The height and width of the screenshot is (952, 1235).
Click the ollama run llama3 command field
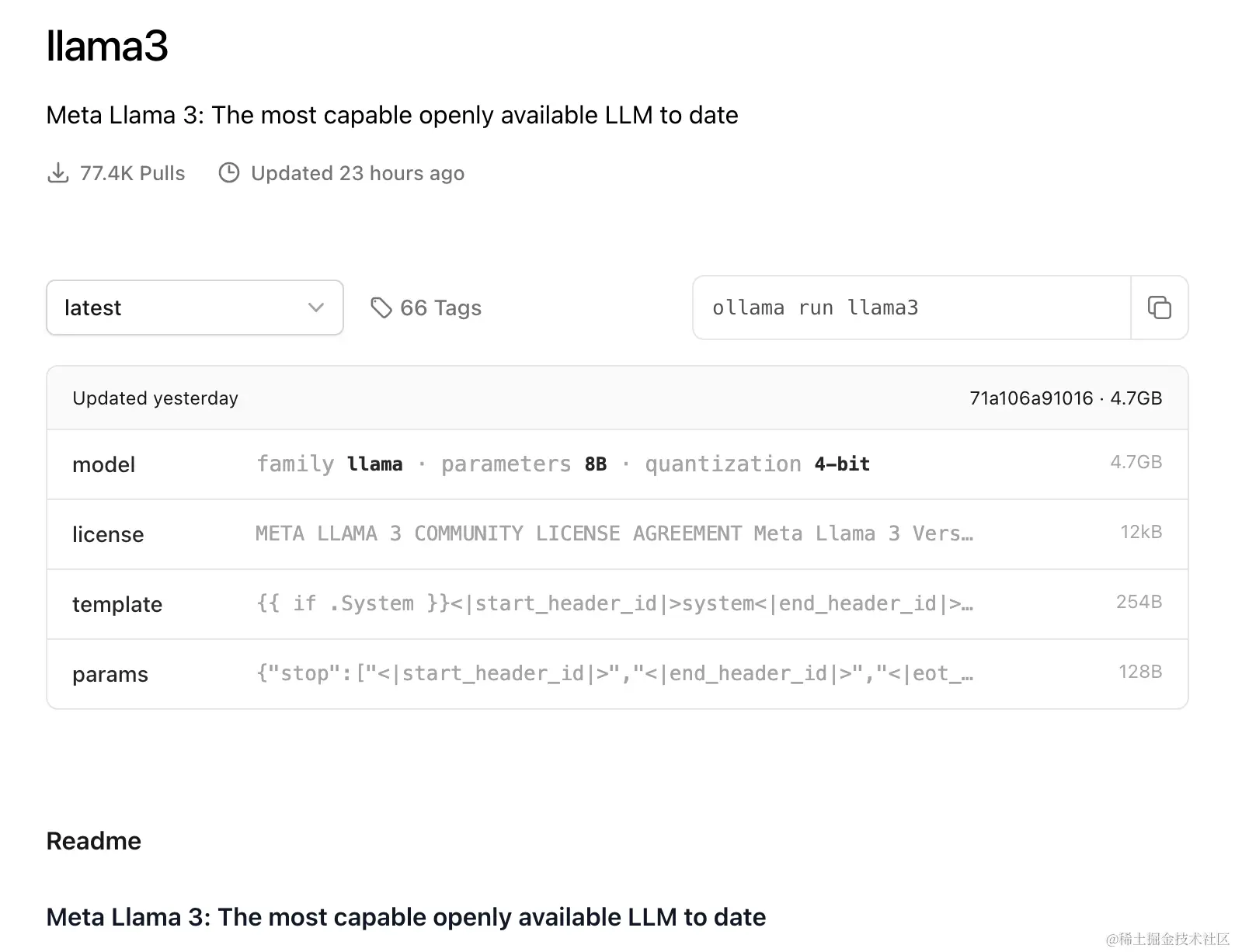[910, 307]
